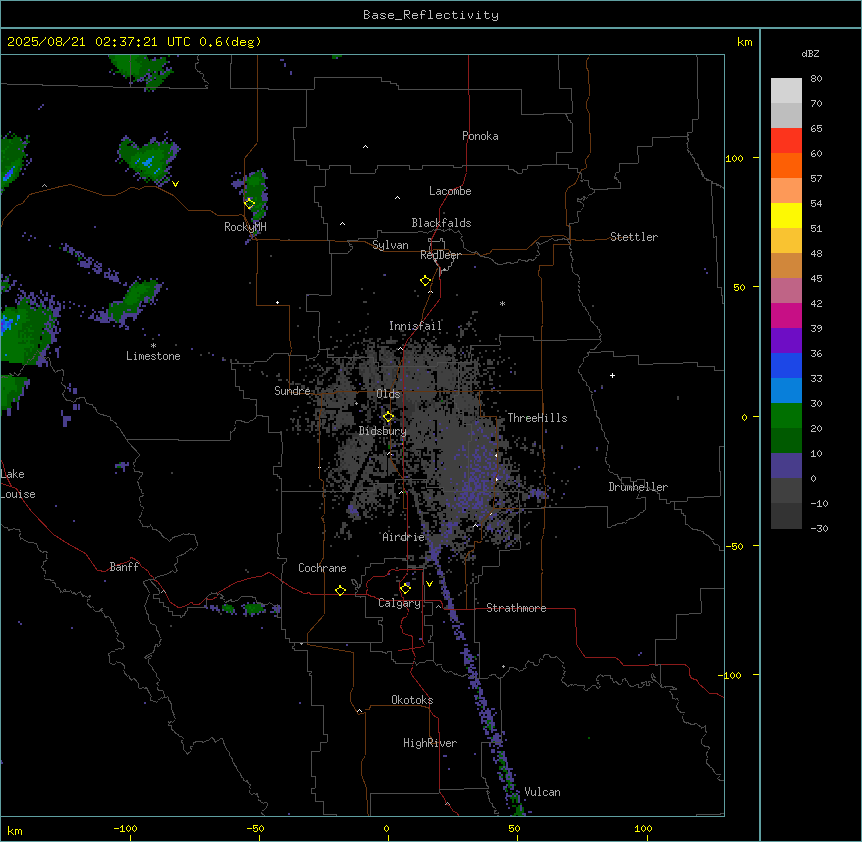Click the yellow diamond marker near Cochrane
This screenshot has width=862, height=842.
point(340,590)
